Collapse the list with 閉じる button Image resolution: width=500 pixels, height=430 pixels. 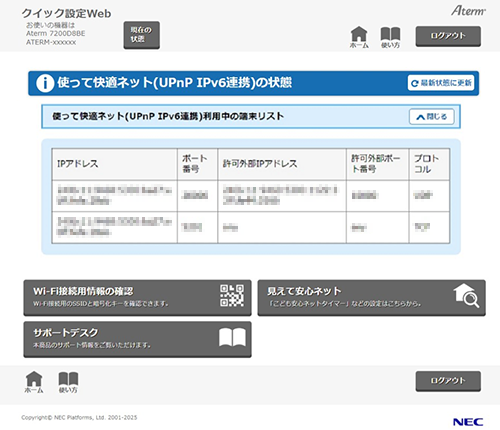[x=432, y=117]
